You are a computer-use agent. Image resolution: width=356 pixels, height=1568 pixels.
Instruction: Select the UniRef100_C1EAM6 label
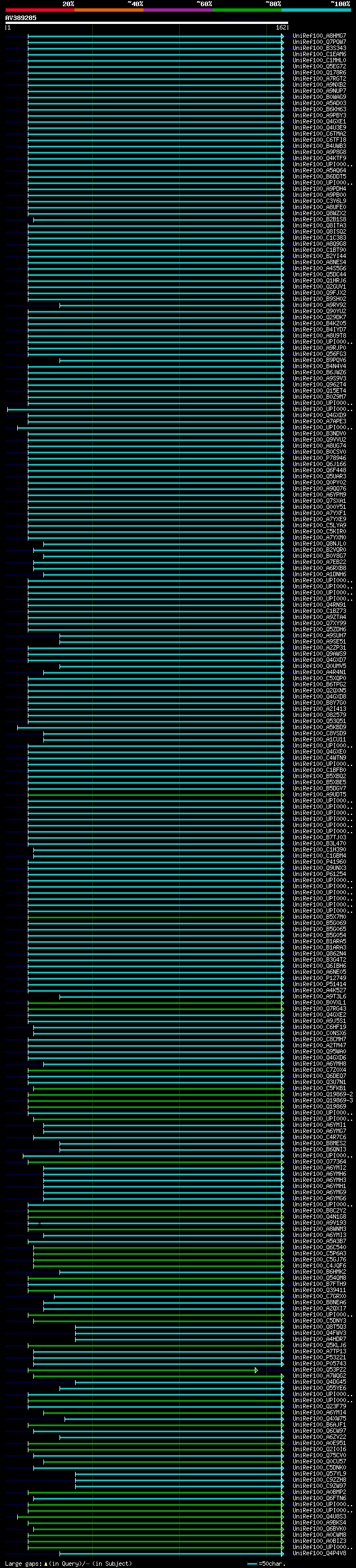point(319,54)
